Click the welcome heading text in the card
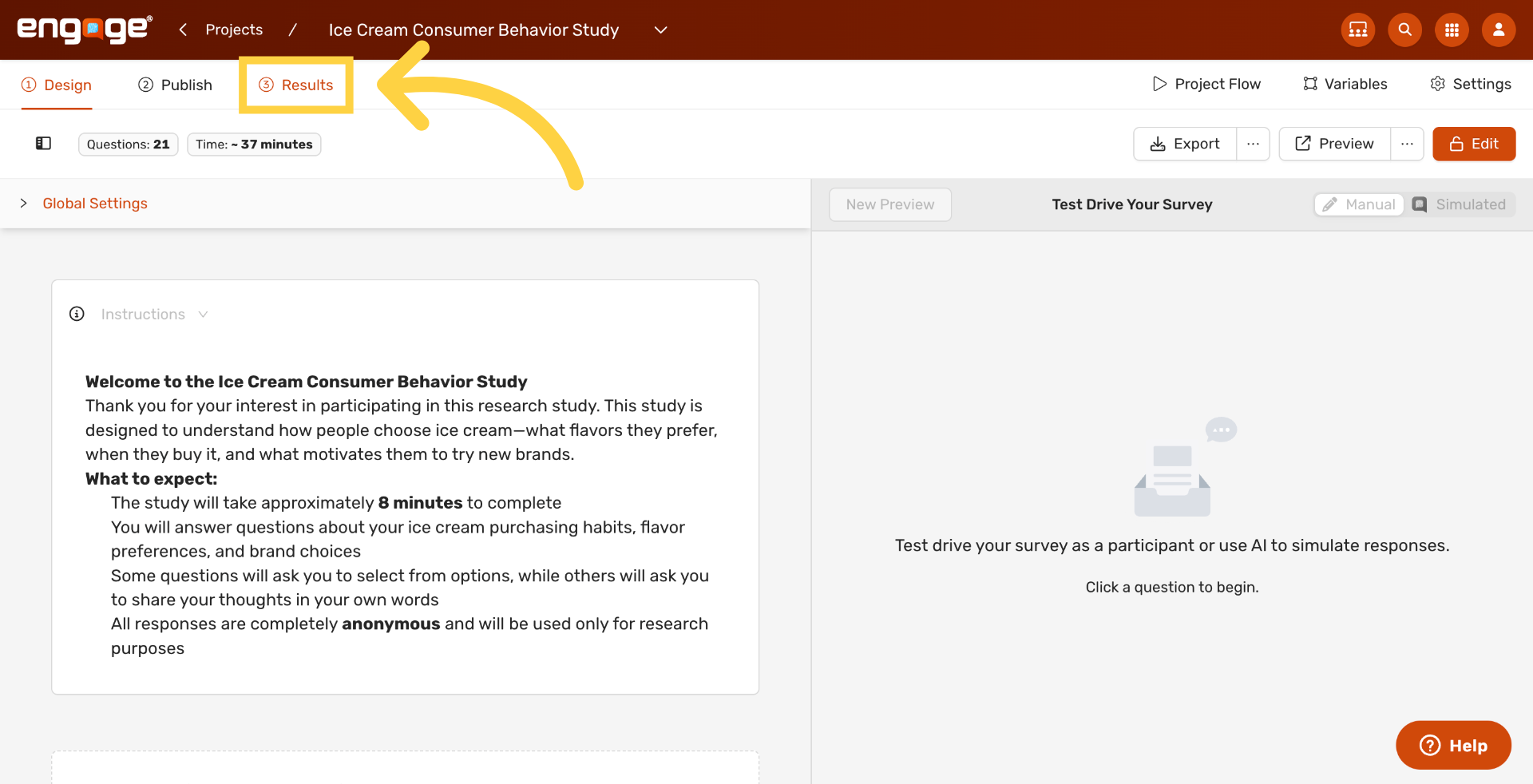Image resolution: width=1533 pixels, height=784 pixels. [307, 382]
